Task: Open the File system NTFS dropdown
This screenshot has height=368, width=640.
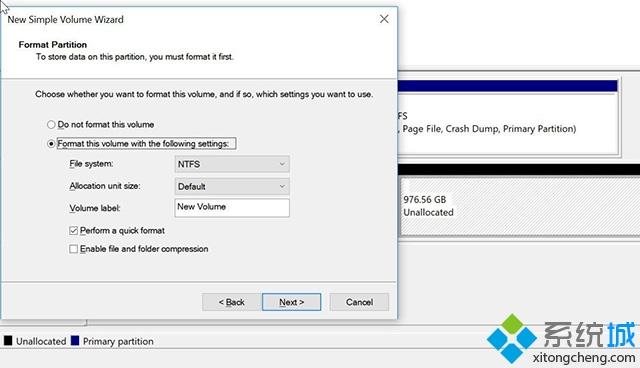Action: 232,164
